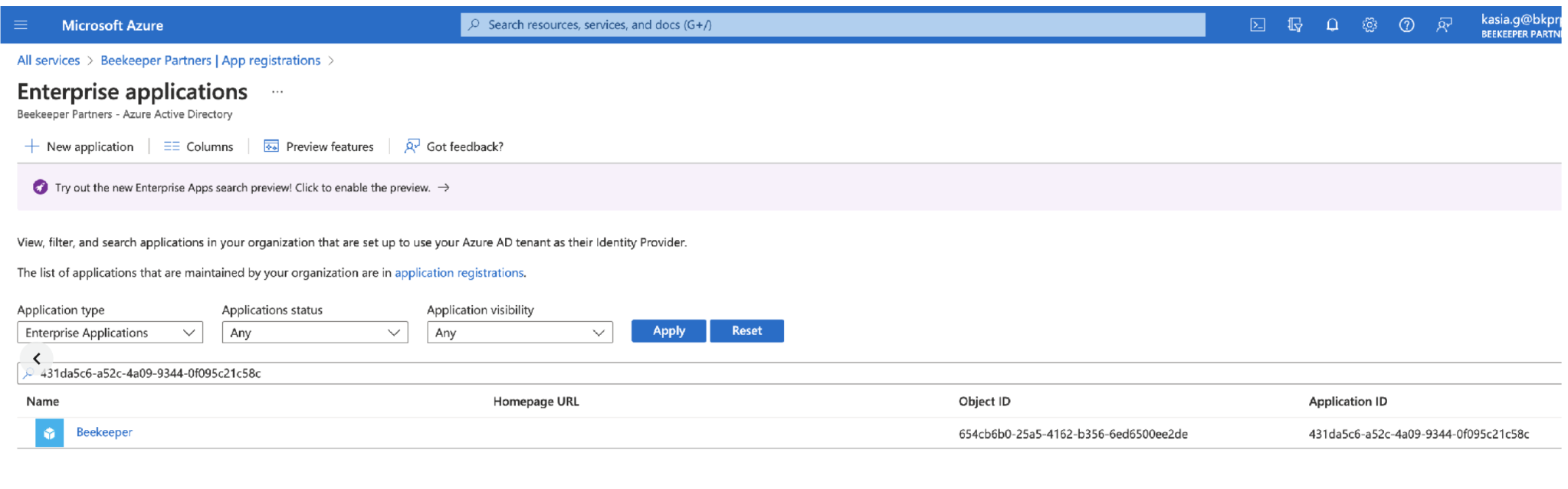Focus the Search resources, services, and docs field
This screenshot has width=1568, height=489.
[x=832, y=25]
